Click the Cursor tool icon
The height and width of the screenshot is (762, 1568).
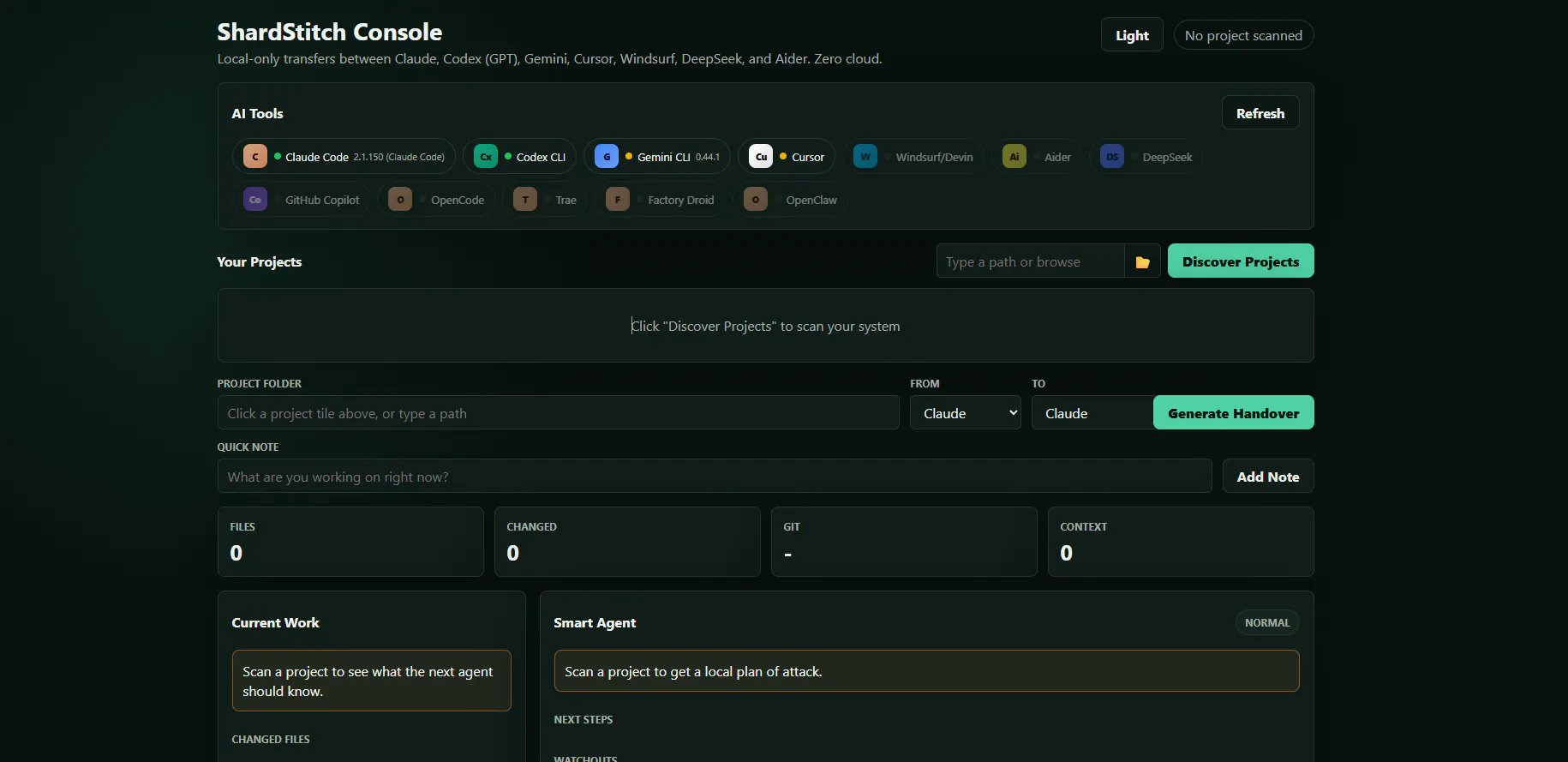click(761, 157)
